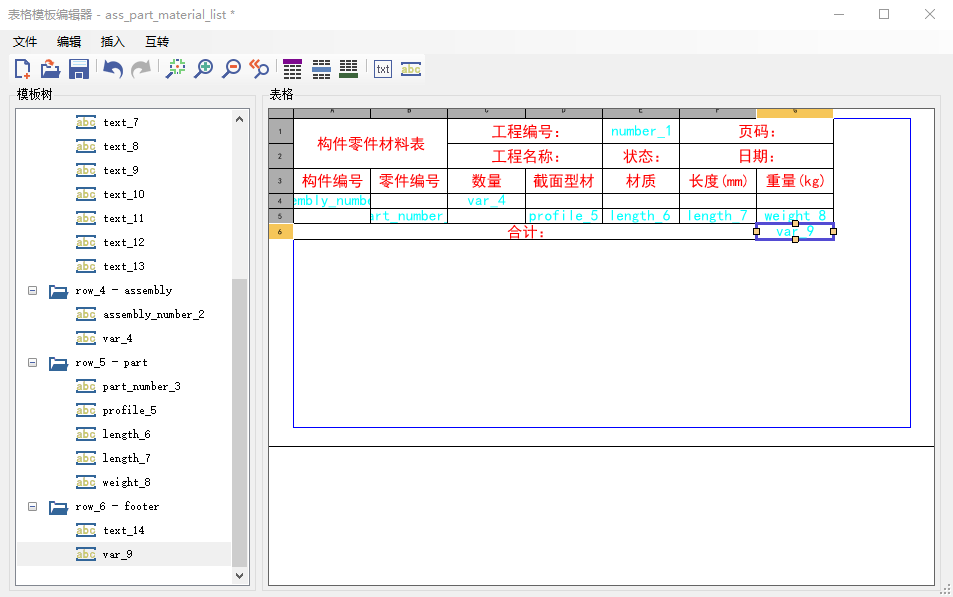Screen dimensions: 953x597
Task: Zoom in on the table view
Action: (x=204, y=69)
